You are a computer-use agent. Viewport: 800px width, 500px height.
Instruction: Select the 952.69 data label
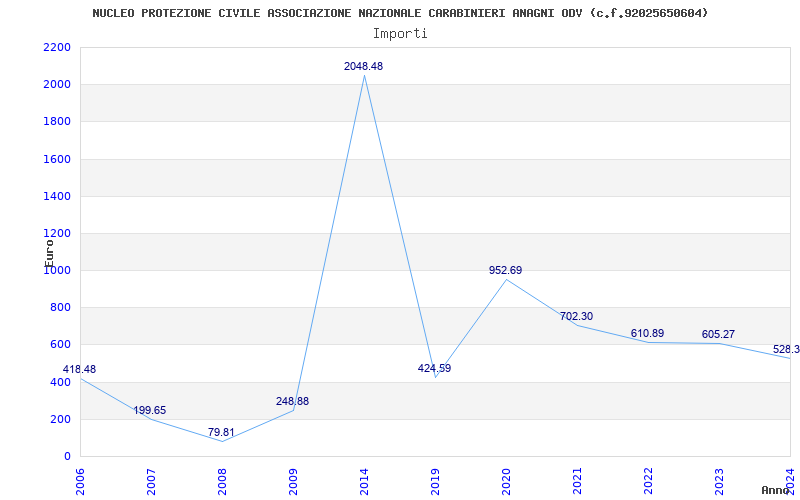(x=505, y=270)
